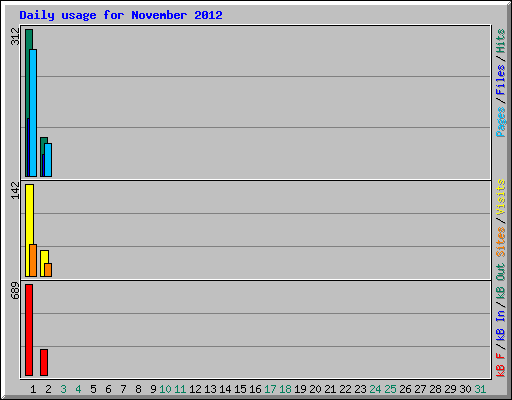The height and width of the screenshot is (400, 512).
Task: Click the orange Sites bar for day 2
Action: [48, 270]
